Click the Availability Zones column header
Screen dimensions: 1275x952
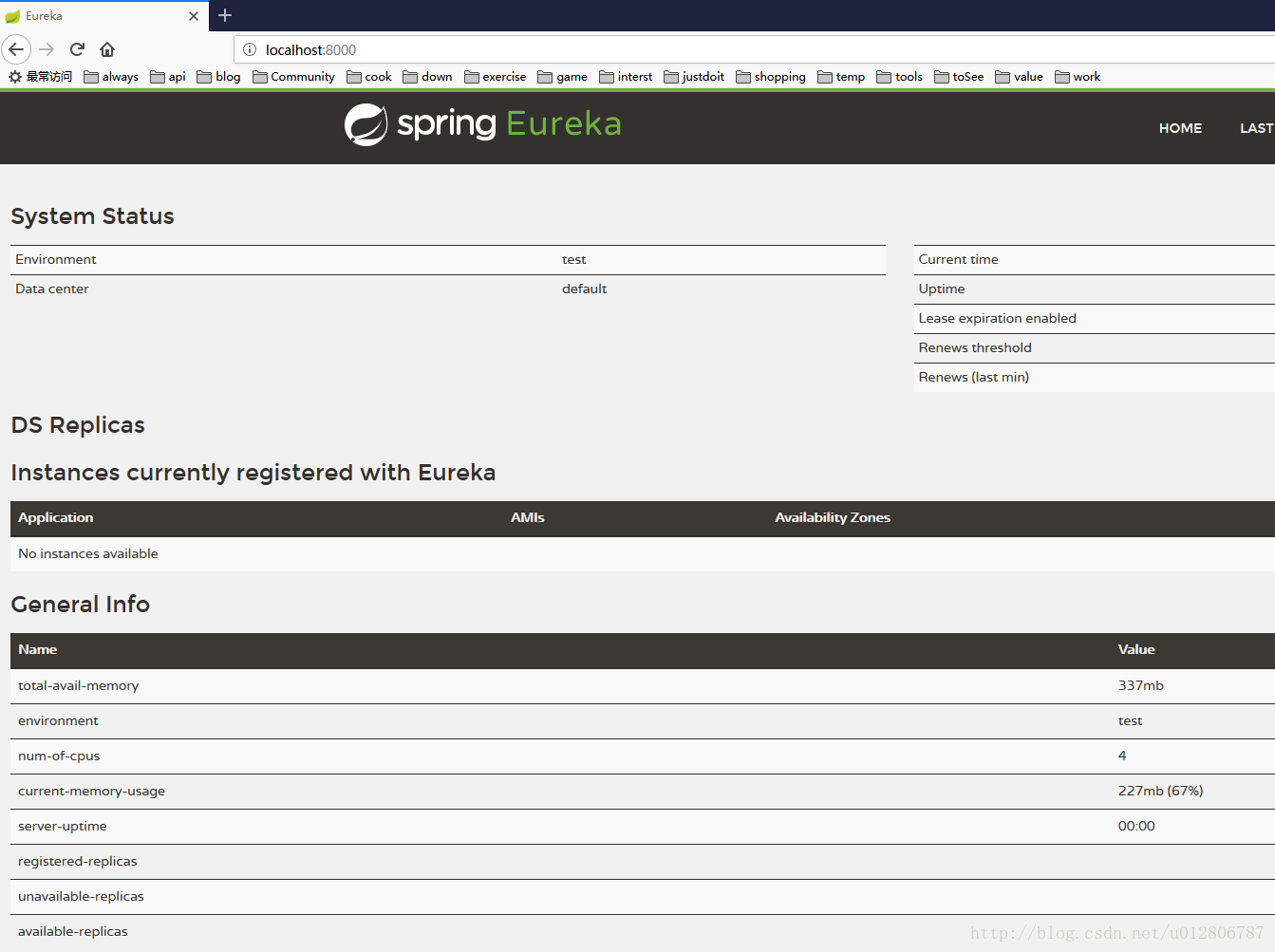point(833,517)
